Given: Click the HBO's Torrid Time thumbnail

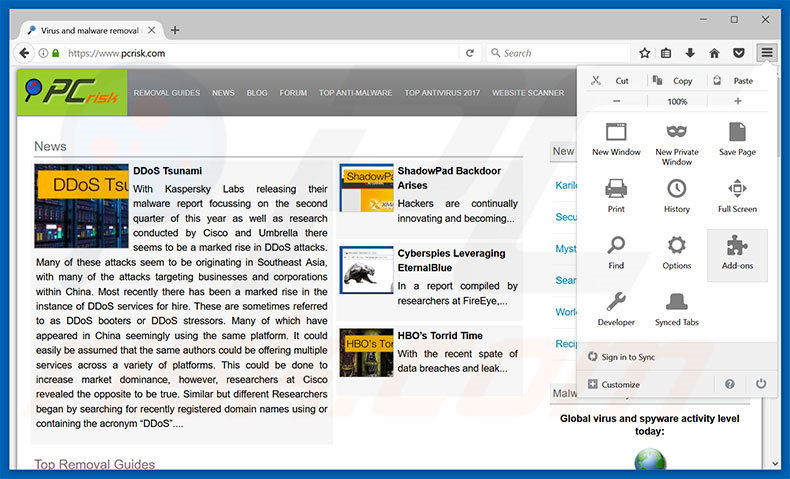Looking at the screenshot, I should point(366,353).
